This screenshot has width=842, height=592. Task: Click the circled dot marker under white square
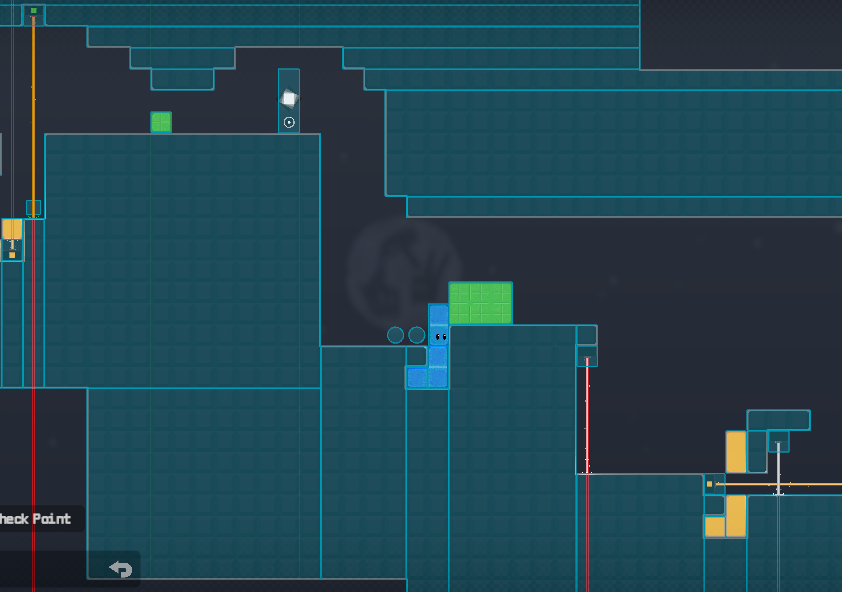289,122
